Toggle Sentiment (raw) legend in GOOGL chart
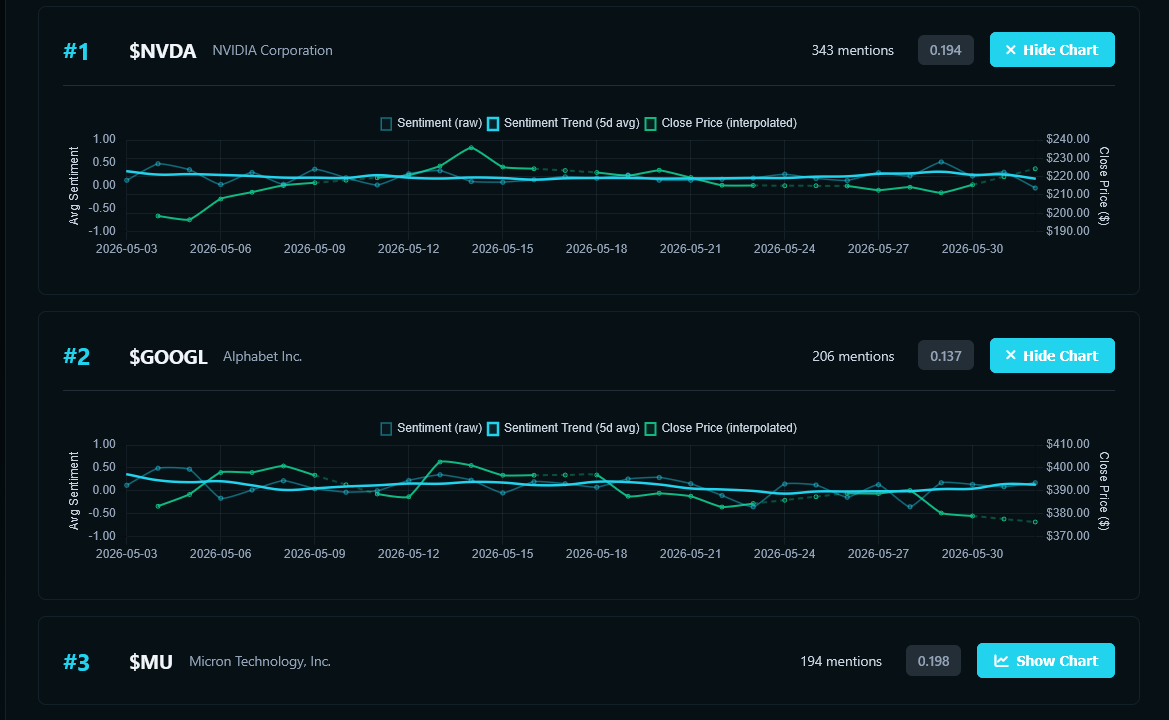This screenshot has height=720, width=1169. pyautogui.click(x=431, y=428)
